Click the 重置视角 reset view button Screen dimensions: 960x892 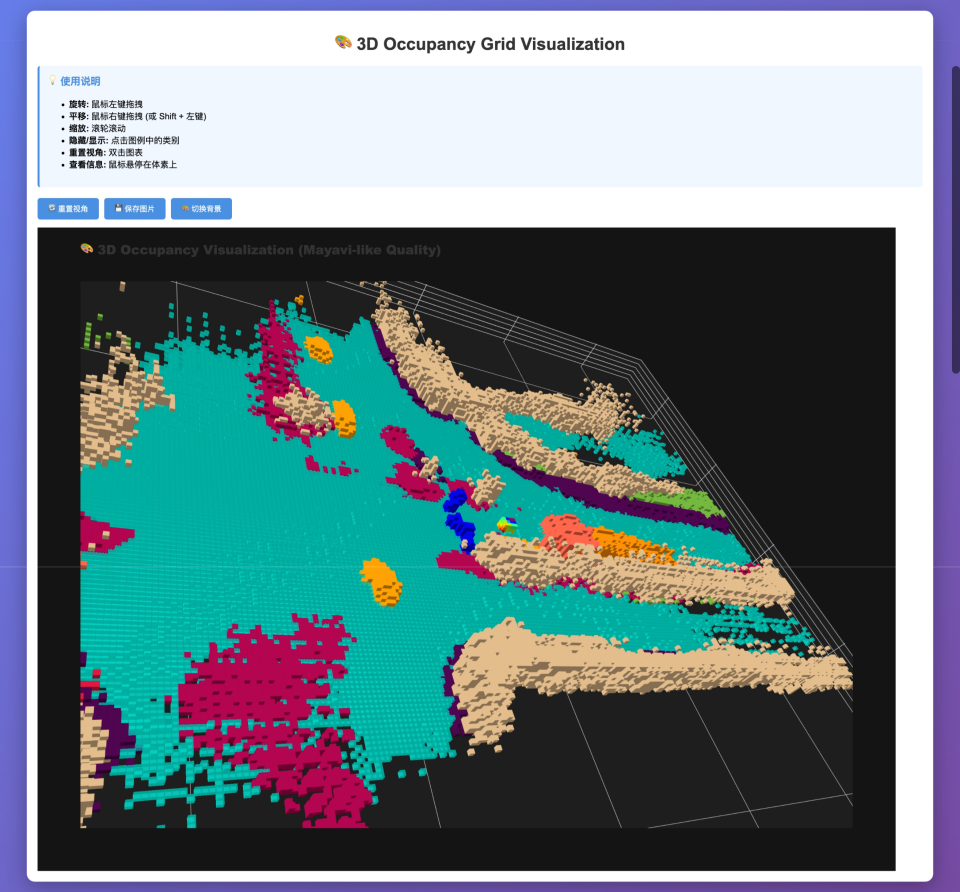[69, 209]
